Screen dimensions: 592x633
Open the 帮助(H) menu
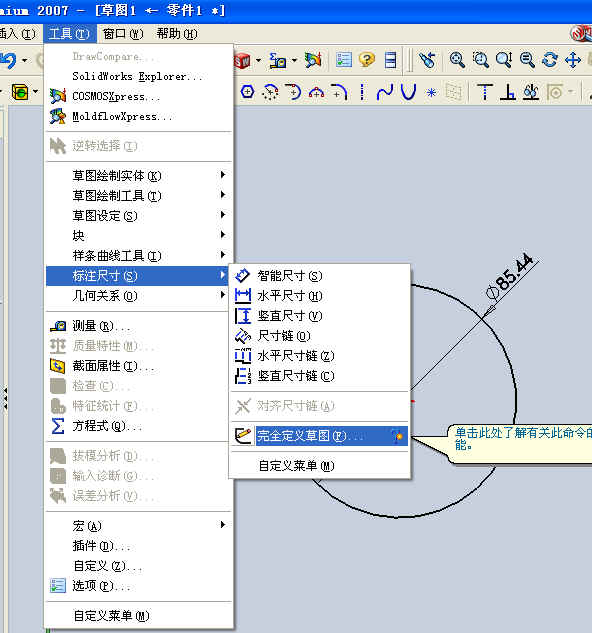click(177, 34)
